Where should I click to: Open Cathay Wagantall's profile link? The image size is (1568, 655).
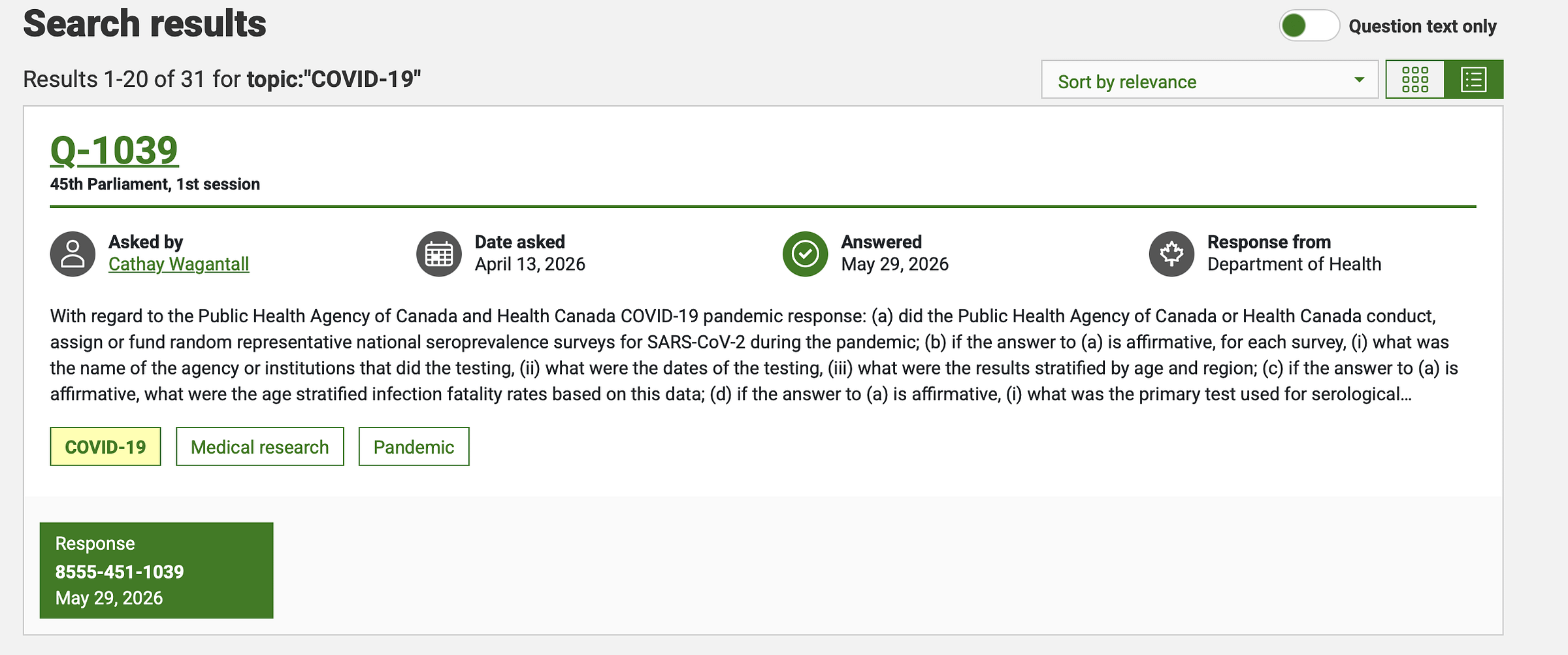click(x=178, y=264)
